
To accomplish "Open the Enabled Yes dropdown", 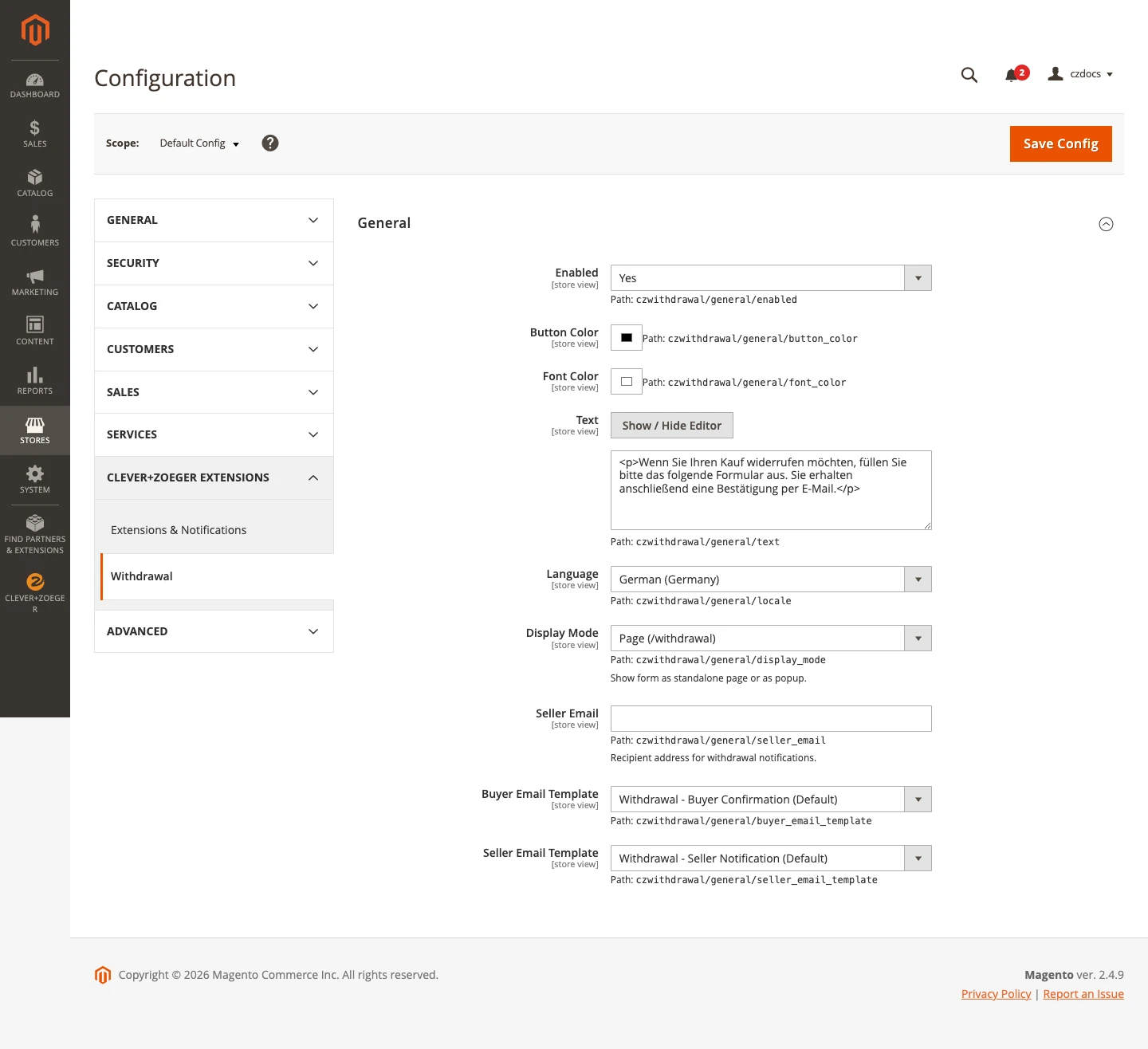I will [x=771, y=278].
